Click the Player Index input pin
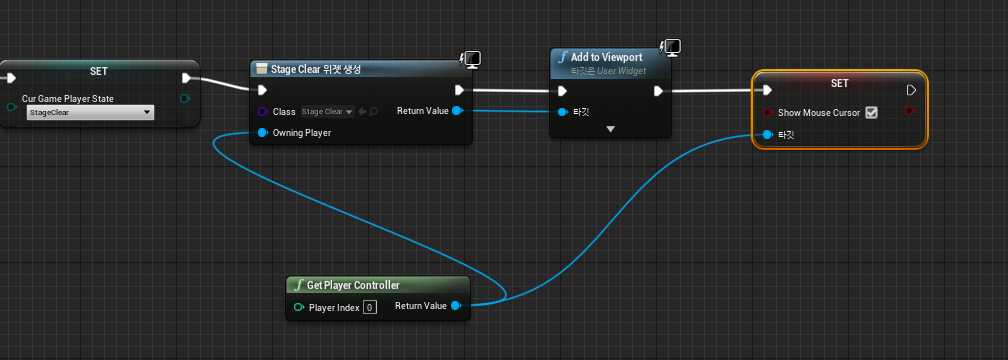This screenshot has width=1008, height=360. pos(299,307)
